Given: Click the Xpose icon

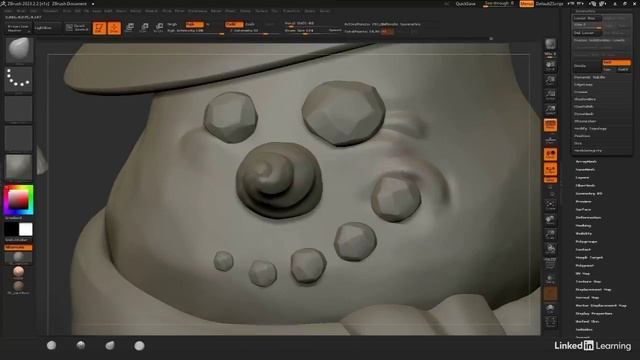Looking at the screenshot, I should pyautogui.click(x=550, y=322).
